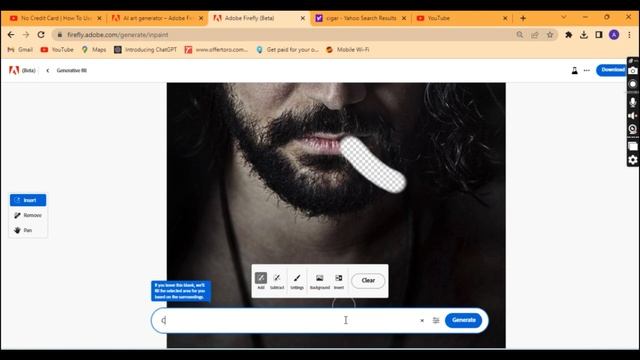
Task: Open the Chrome profile avatar
Action: click(614, 35)
